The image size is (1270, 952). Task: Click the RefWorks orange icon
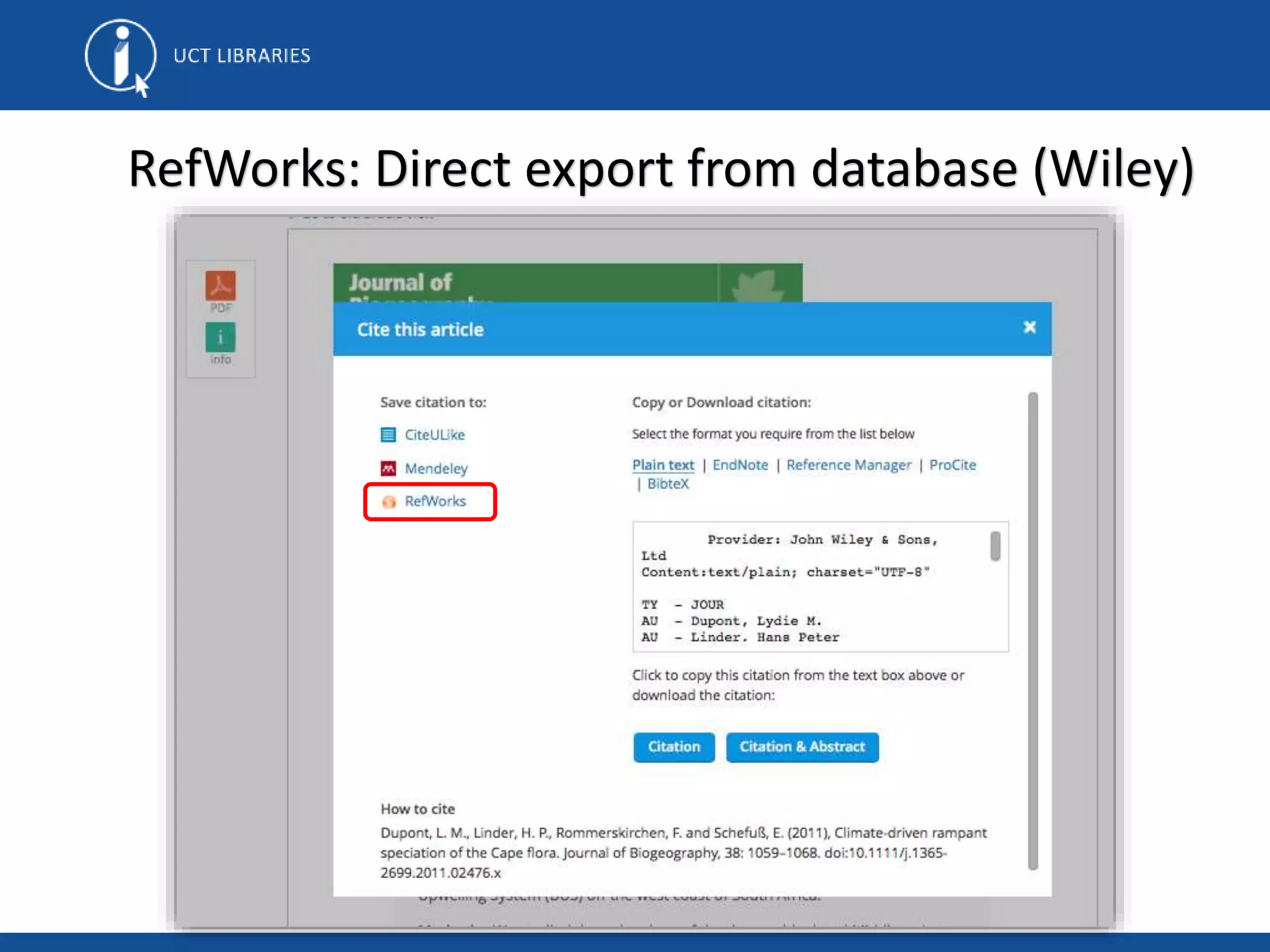point(389,501)
